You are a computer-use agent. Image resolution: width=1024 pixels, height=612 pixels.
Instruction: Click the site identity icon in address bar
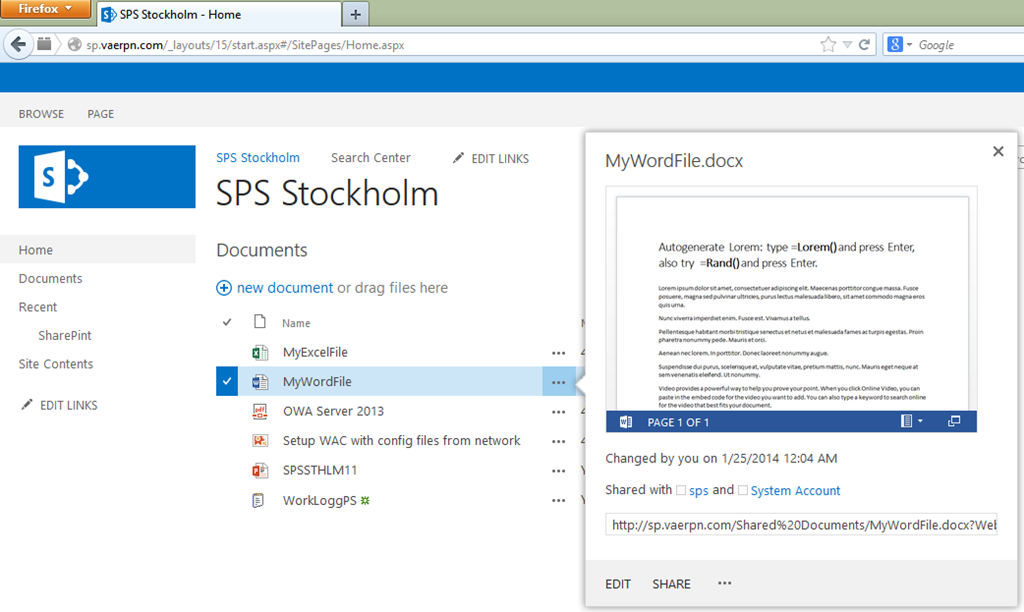coord(74,44)
